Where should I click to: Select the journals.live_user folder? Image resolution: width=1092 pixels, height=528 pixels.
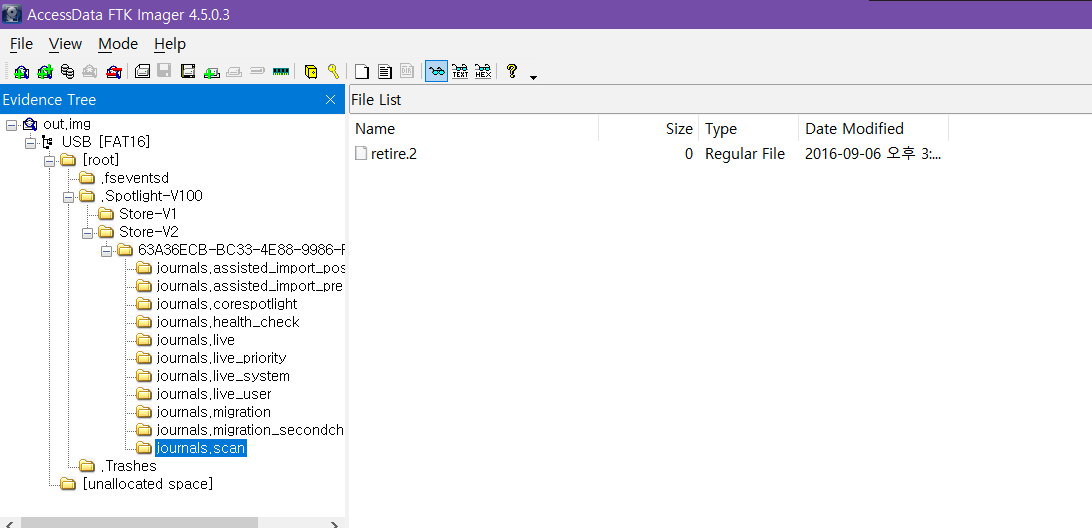tap(213, 394)
